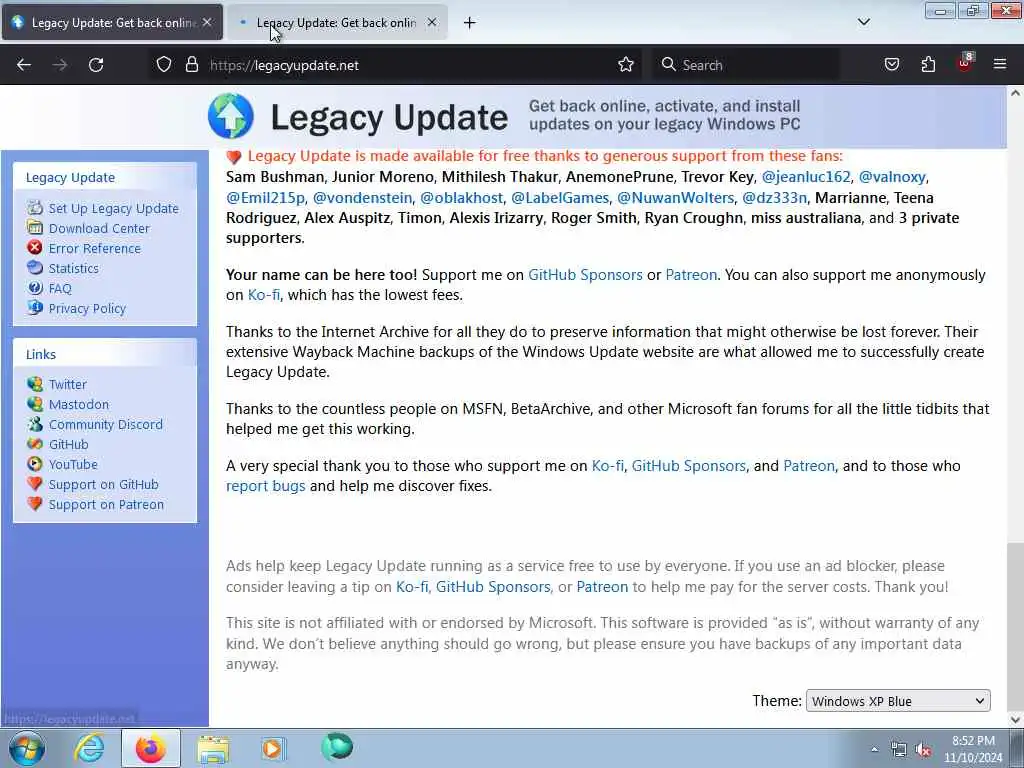
Task: Click the taskbar clock and date
Action: click(973, 749)
